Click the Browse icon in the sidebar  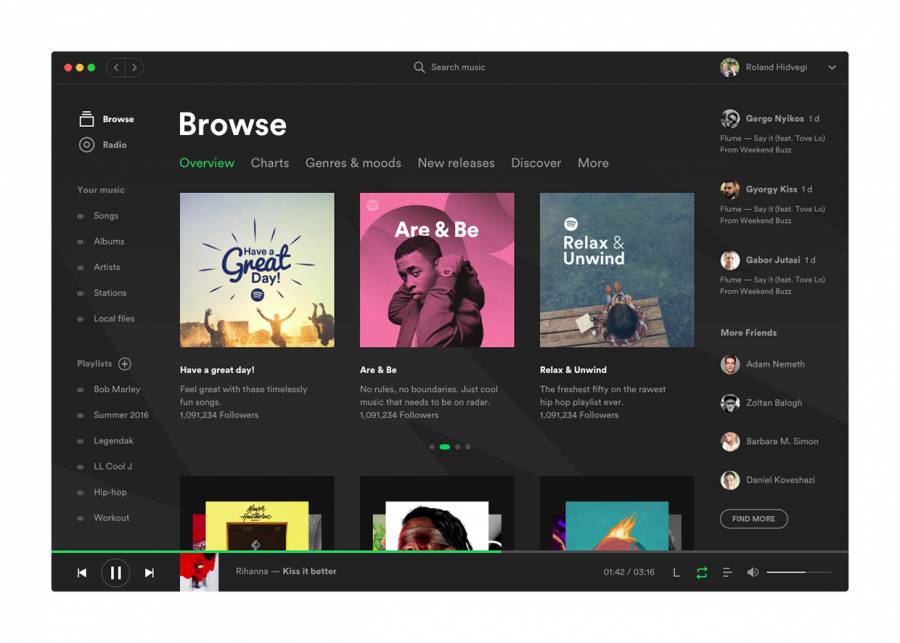pos(87,119)
